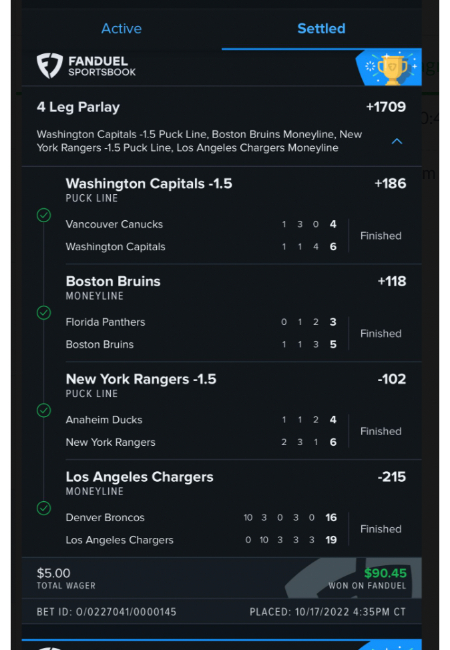450x650 pixels.
Task: Open the Washington Capitals -1.5 leg title
Action: [x=149, y=184]
